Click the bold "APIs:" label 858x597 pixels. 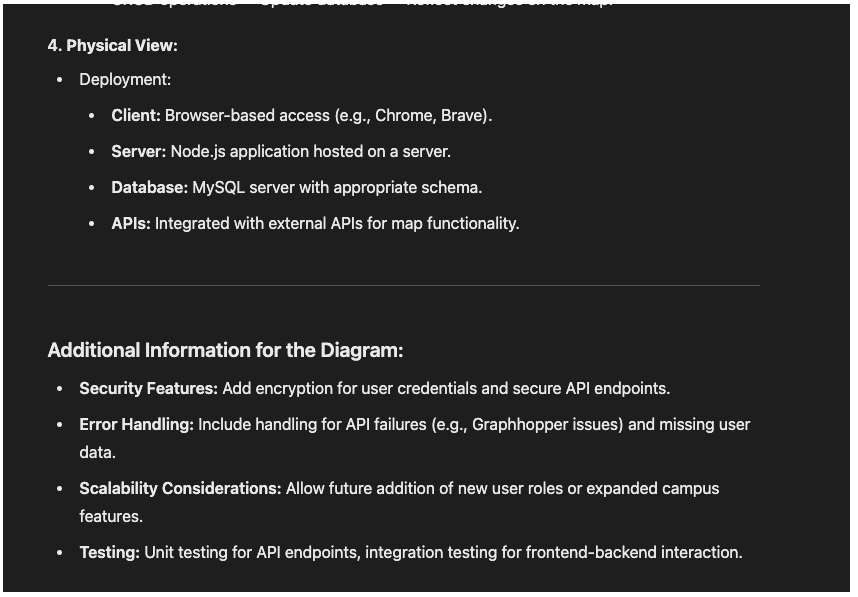131,224
